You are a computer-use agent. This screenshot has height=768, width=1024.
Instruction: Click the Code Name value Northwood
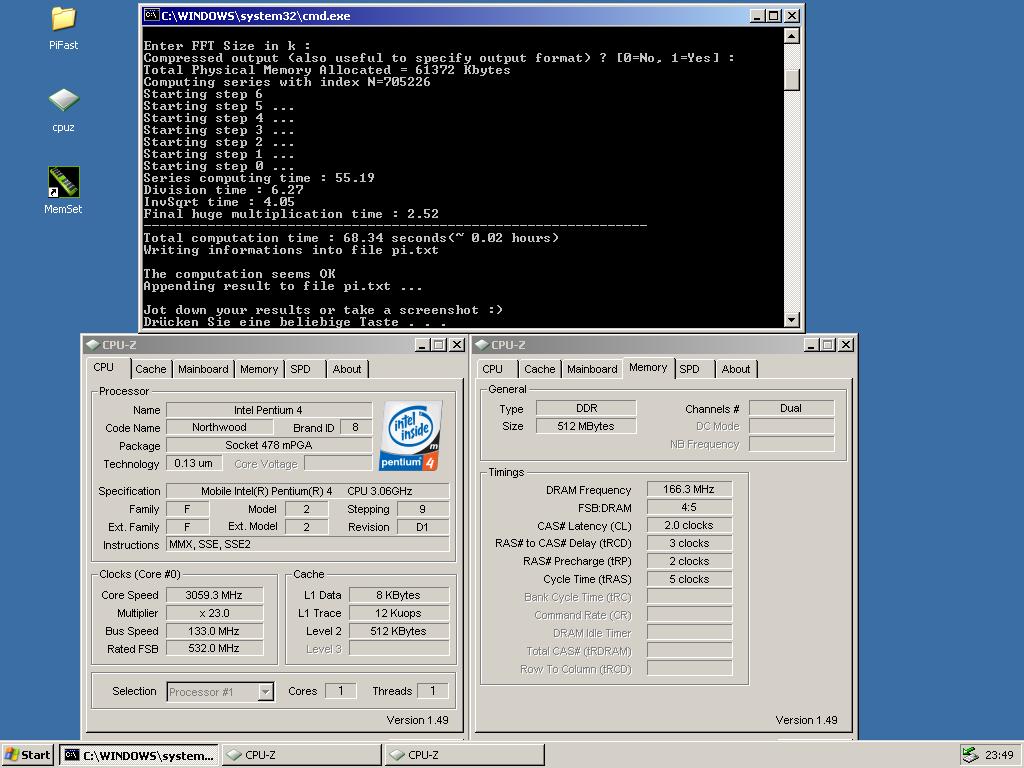point(219,427)
